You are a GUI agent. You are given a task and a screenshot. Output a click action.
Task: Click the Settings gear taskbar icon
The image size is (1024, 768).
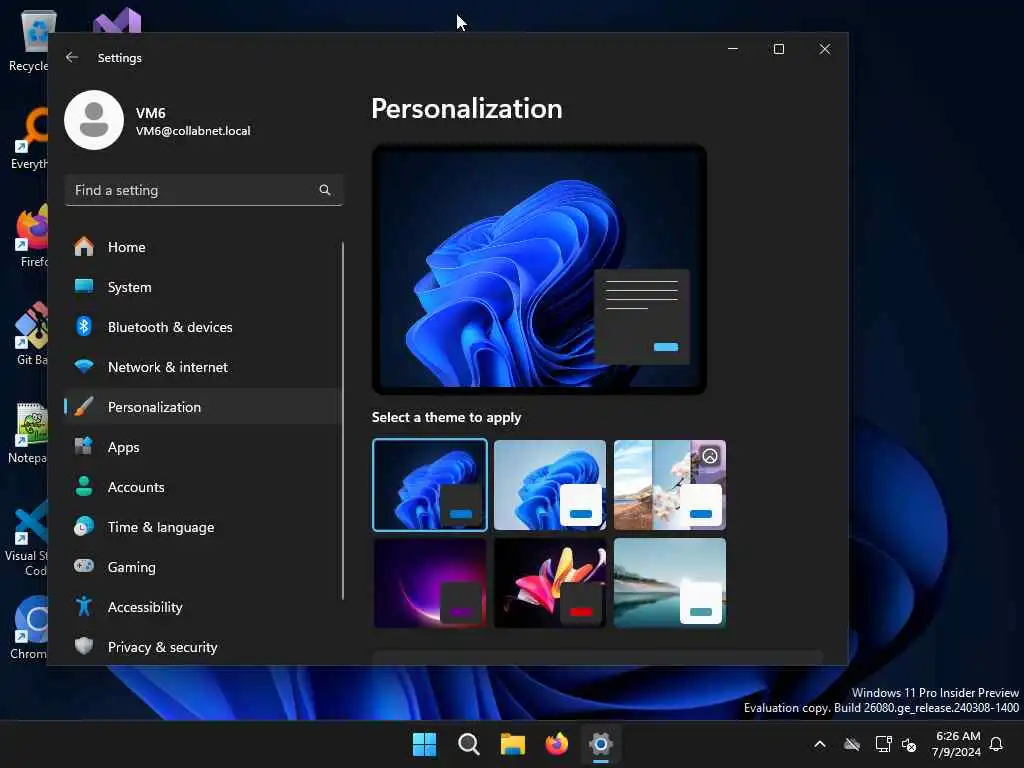601,744
